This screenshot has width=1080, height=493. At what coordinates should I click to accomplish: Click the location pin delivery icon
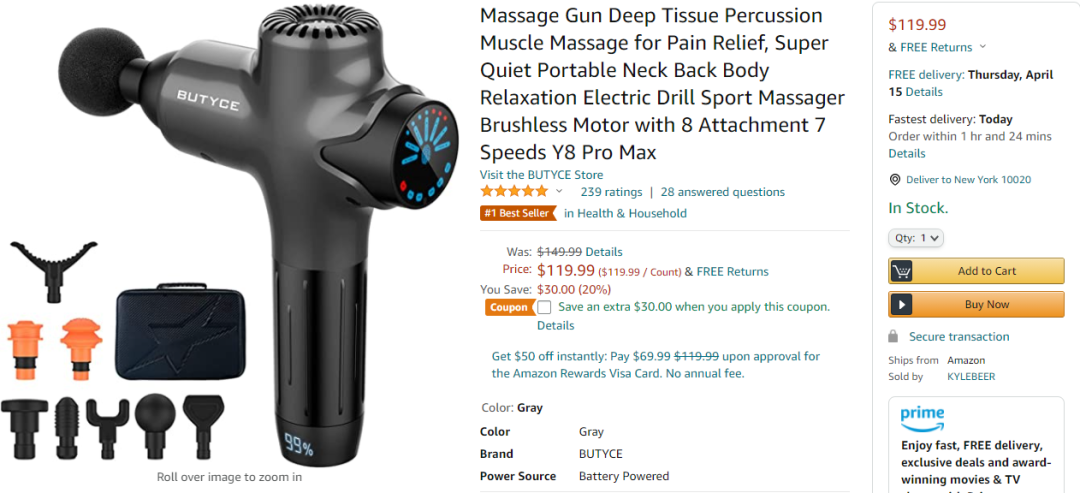click(895, 180)
